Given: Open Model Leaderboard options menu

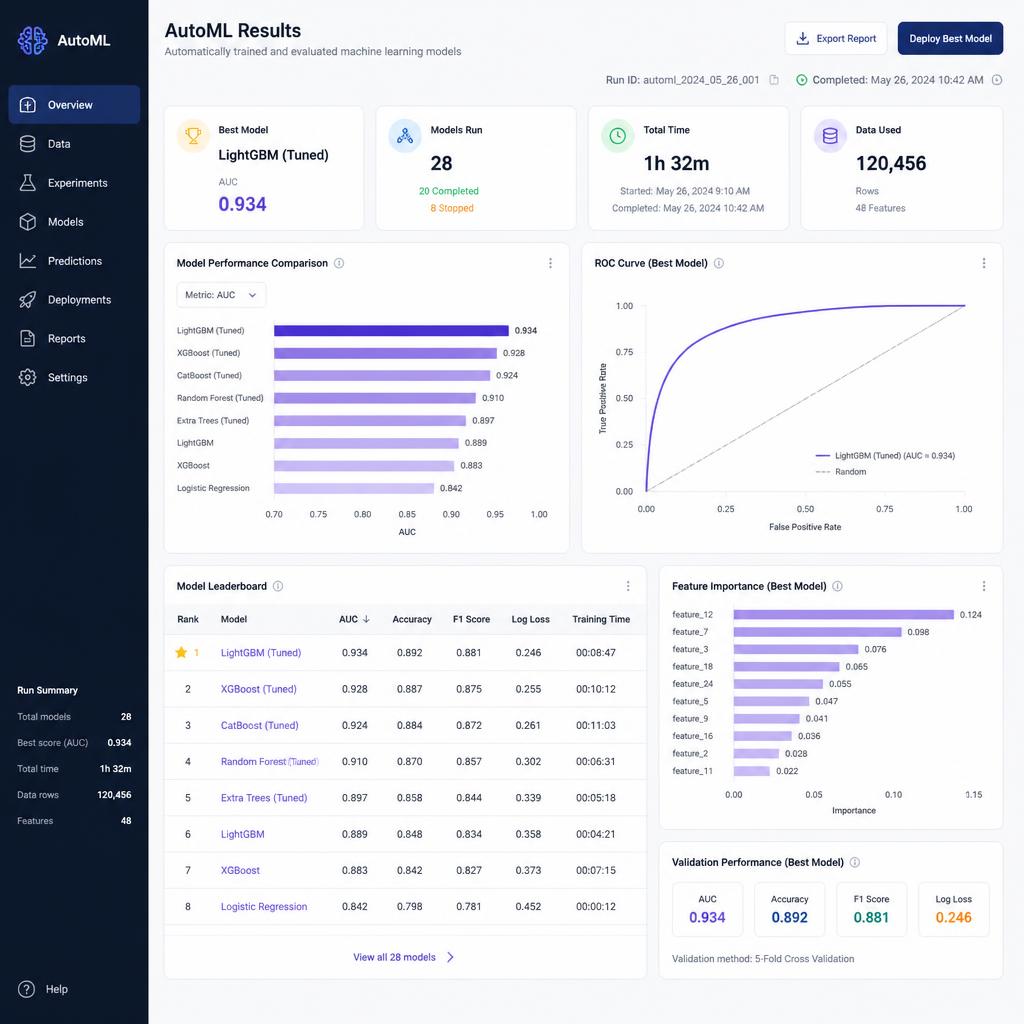Looking at the screenshot, I should [628, 586].
